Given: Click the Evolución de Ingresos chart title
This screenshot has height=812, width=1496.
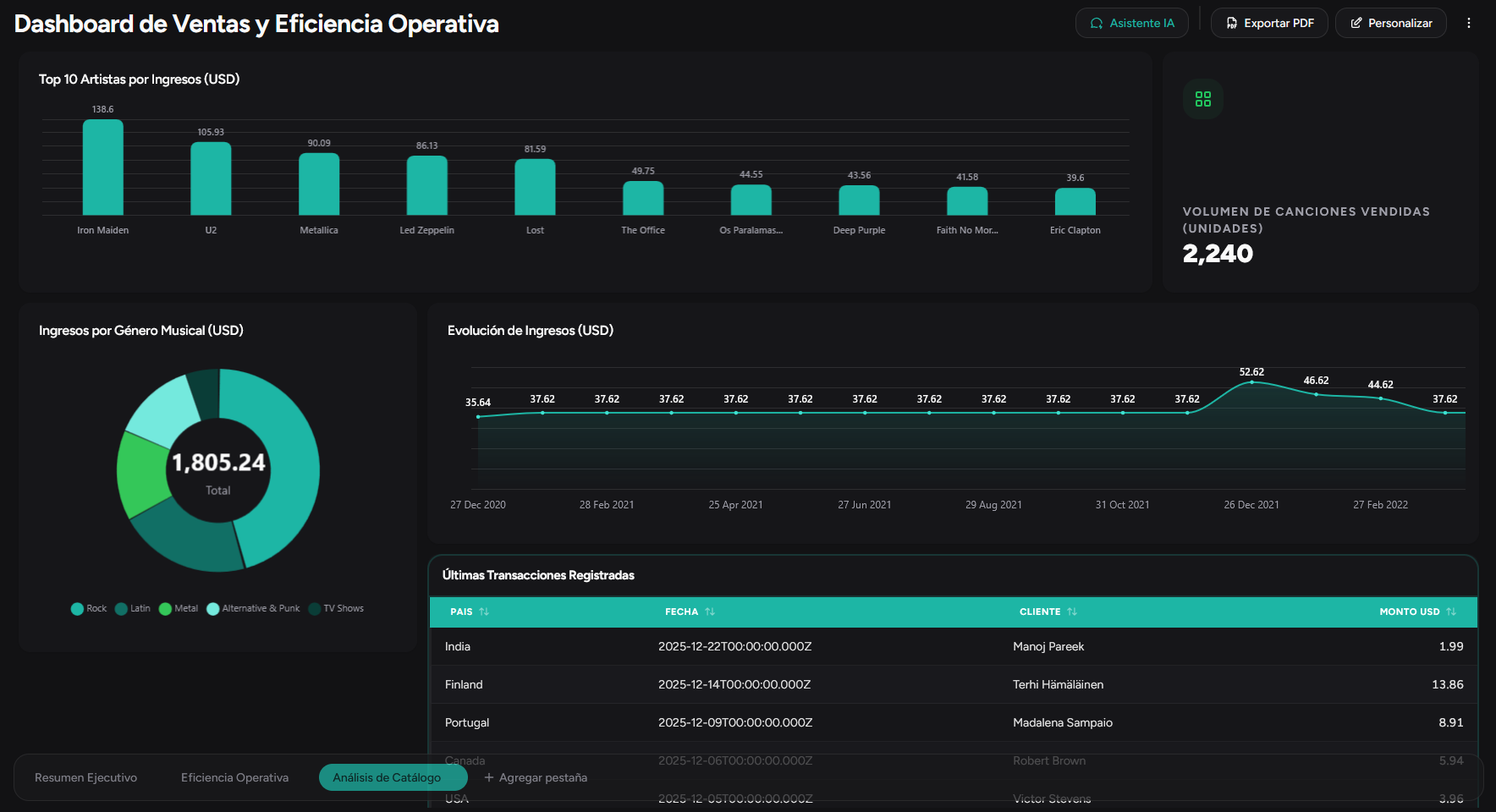Looking at the screenshot, I should click(530, 330).
